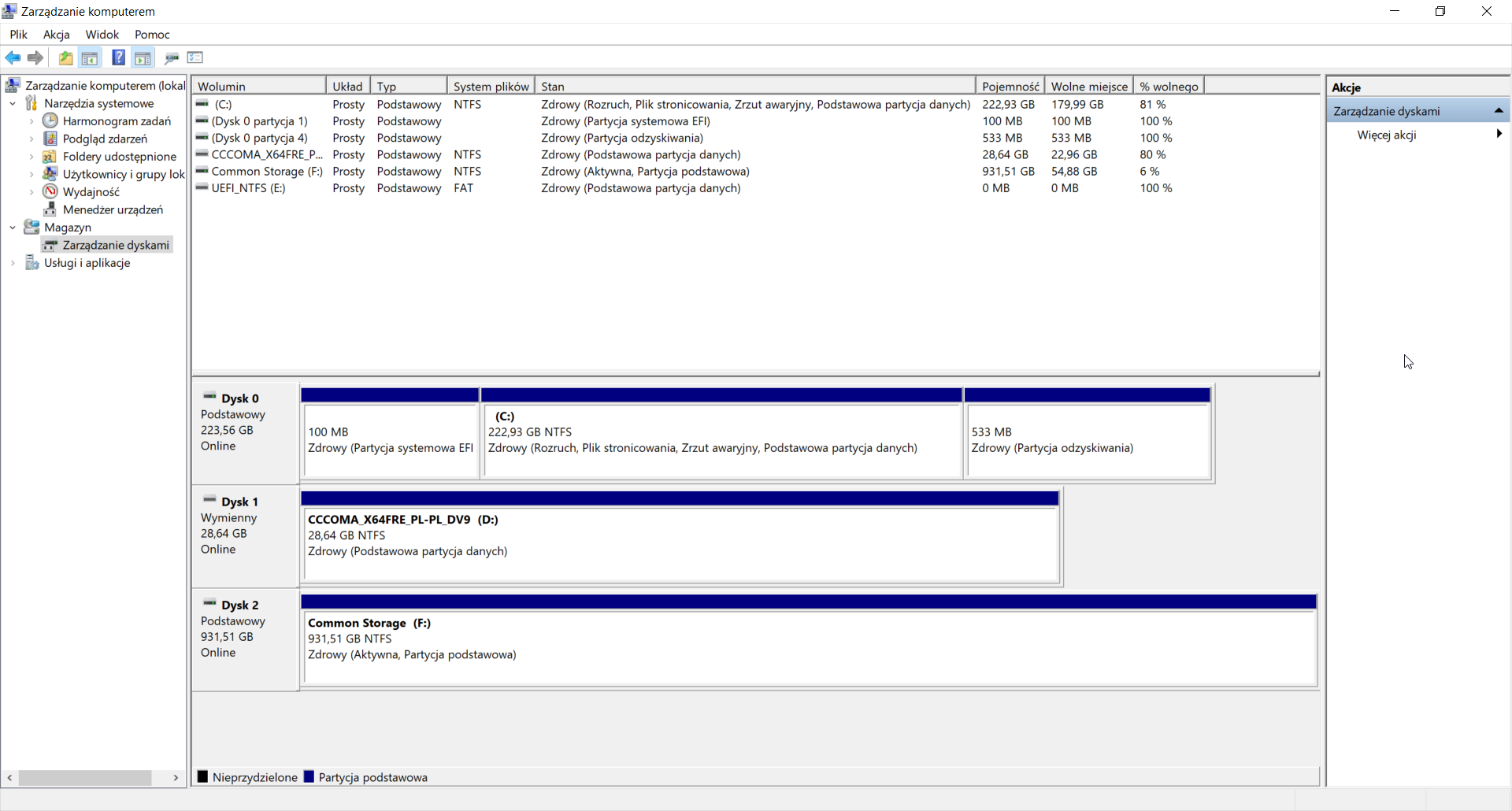This screenshot has width=1512, height=811.
Task: Click drive icon of UEFI_NTFS (E:) row
Action: [202, 187]
